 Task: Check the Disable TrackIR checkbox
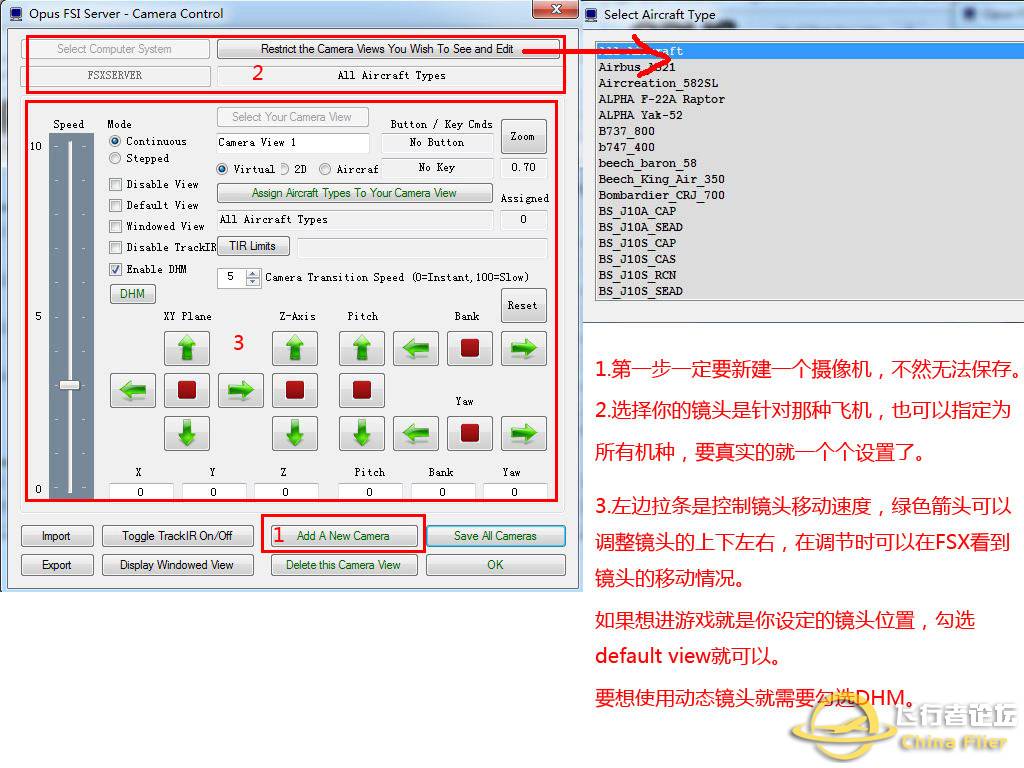(116, 248)
